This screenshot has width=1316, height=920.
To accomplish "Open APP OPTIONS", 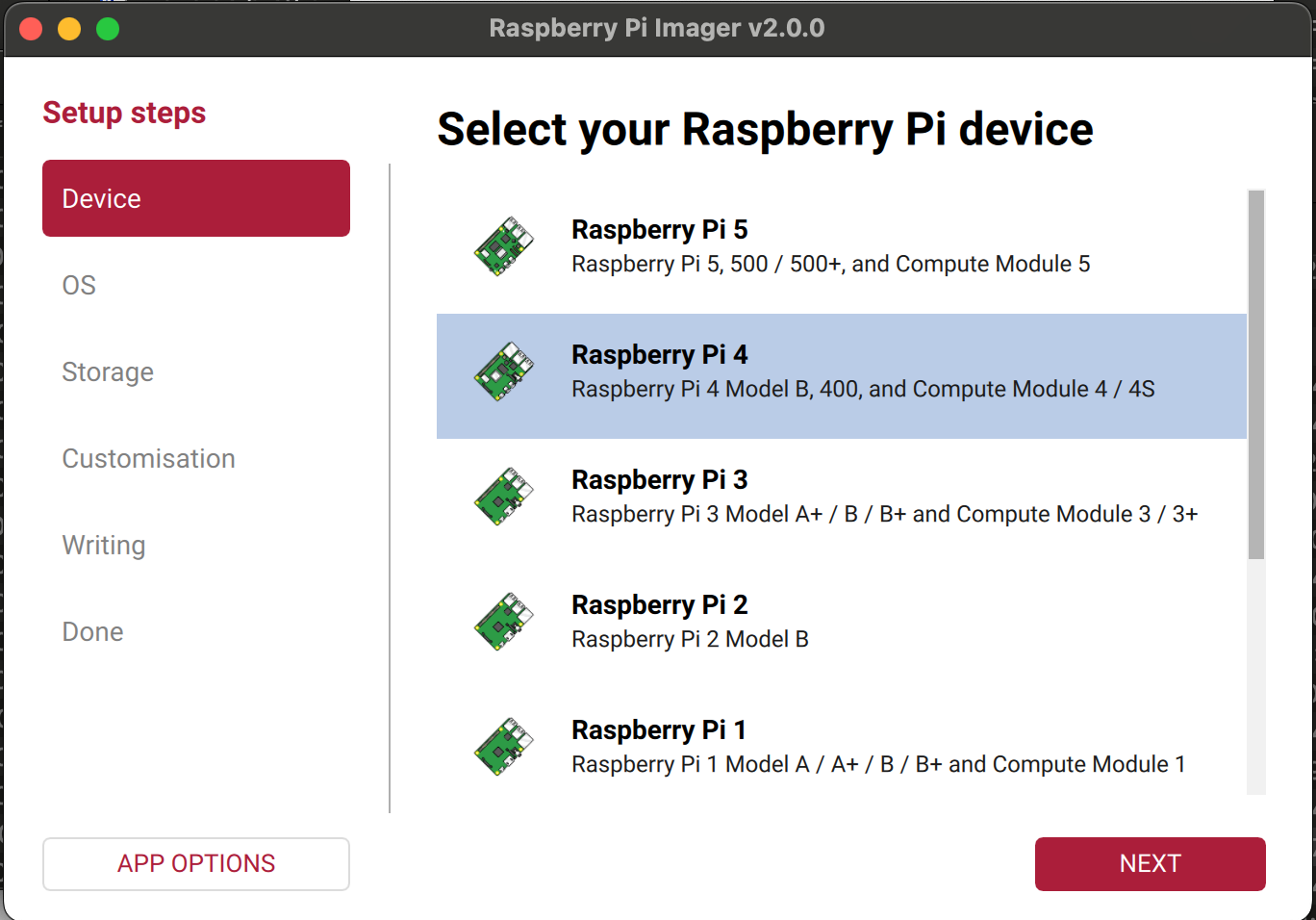I will 196,863.
